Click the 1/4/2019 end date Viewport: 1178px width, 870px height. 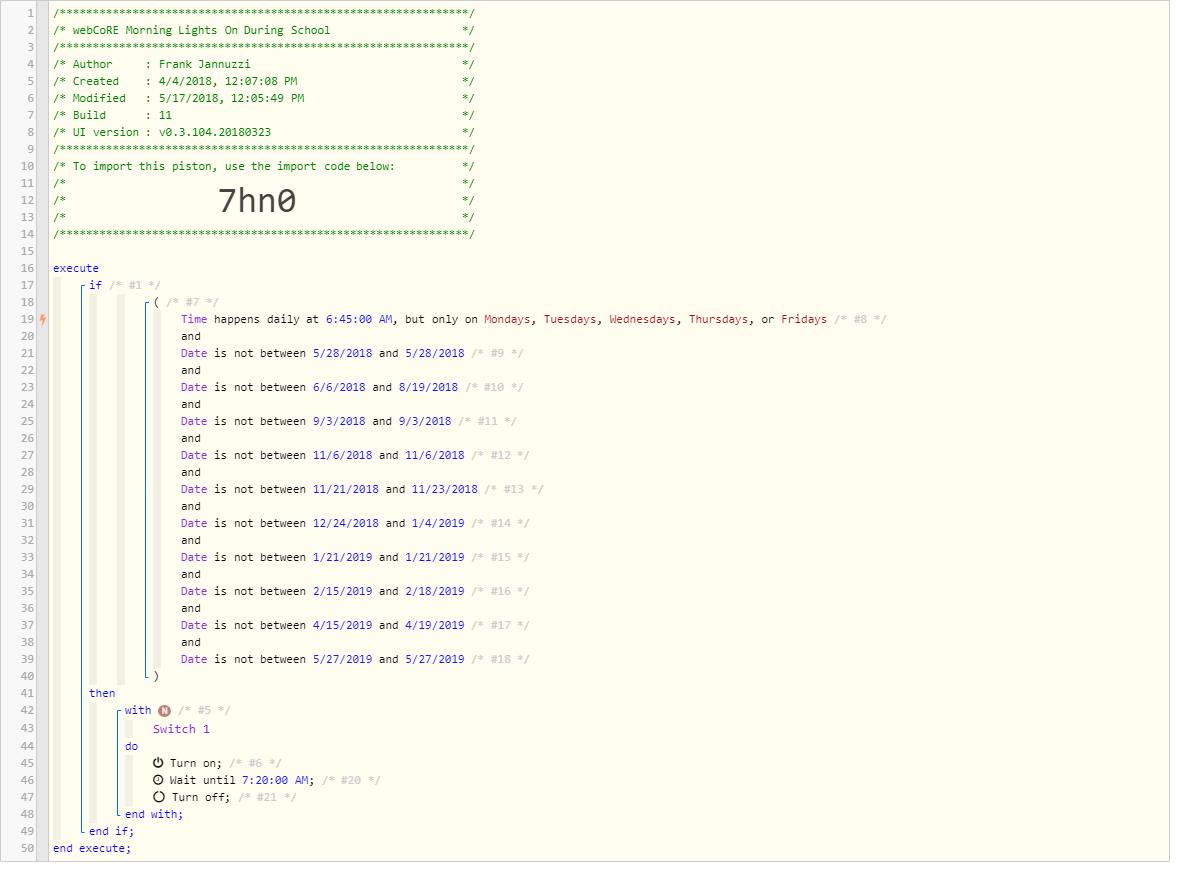(438, 524)
